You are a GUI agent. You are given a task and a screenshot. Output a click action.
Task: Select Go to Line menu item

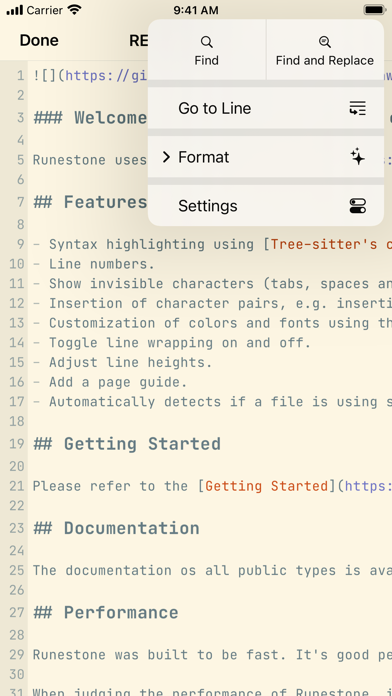point(265,108)
